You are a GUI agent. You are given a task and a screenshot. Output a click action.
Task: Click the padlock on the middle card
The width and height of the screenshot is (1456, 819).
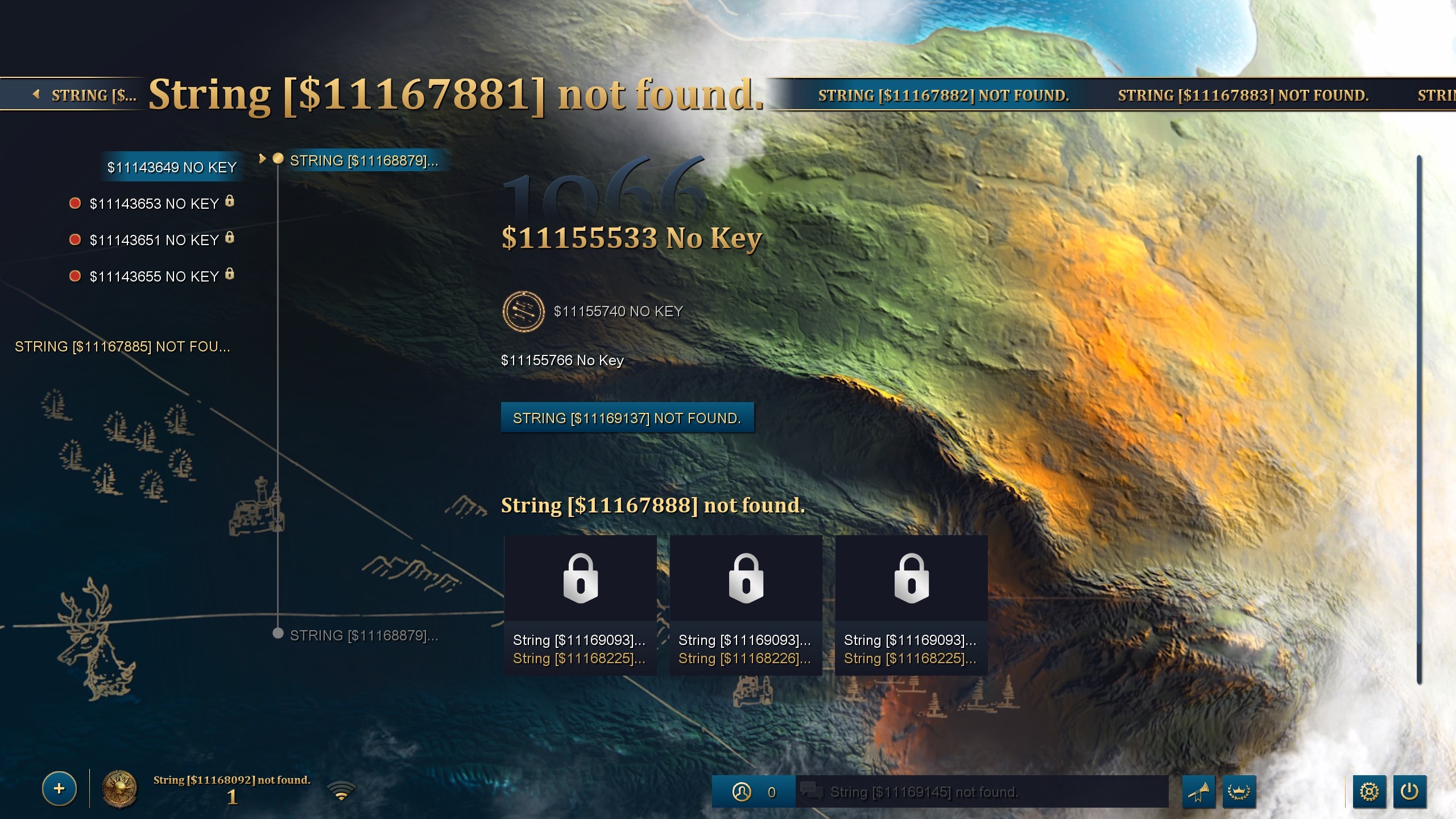pos(746,578)
